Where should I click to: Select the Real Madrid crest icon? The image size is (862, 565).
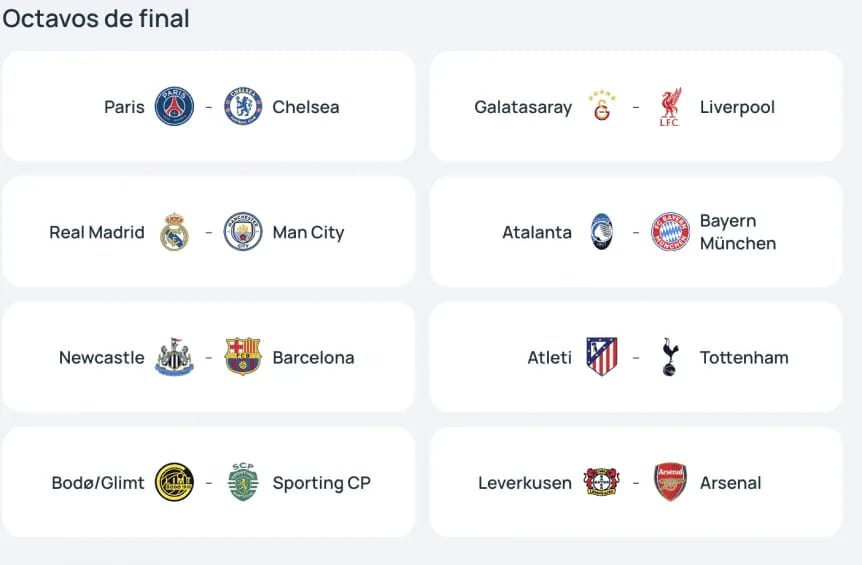click(174, 232)
